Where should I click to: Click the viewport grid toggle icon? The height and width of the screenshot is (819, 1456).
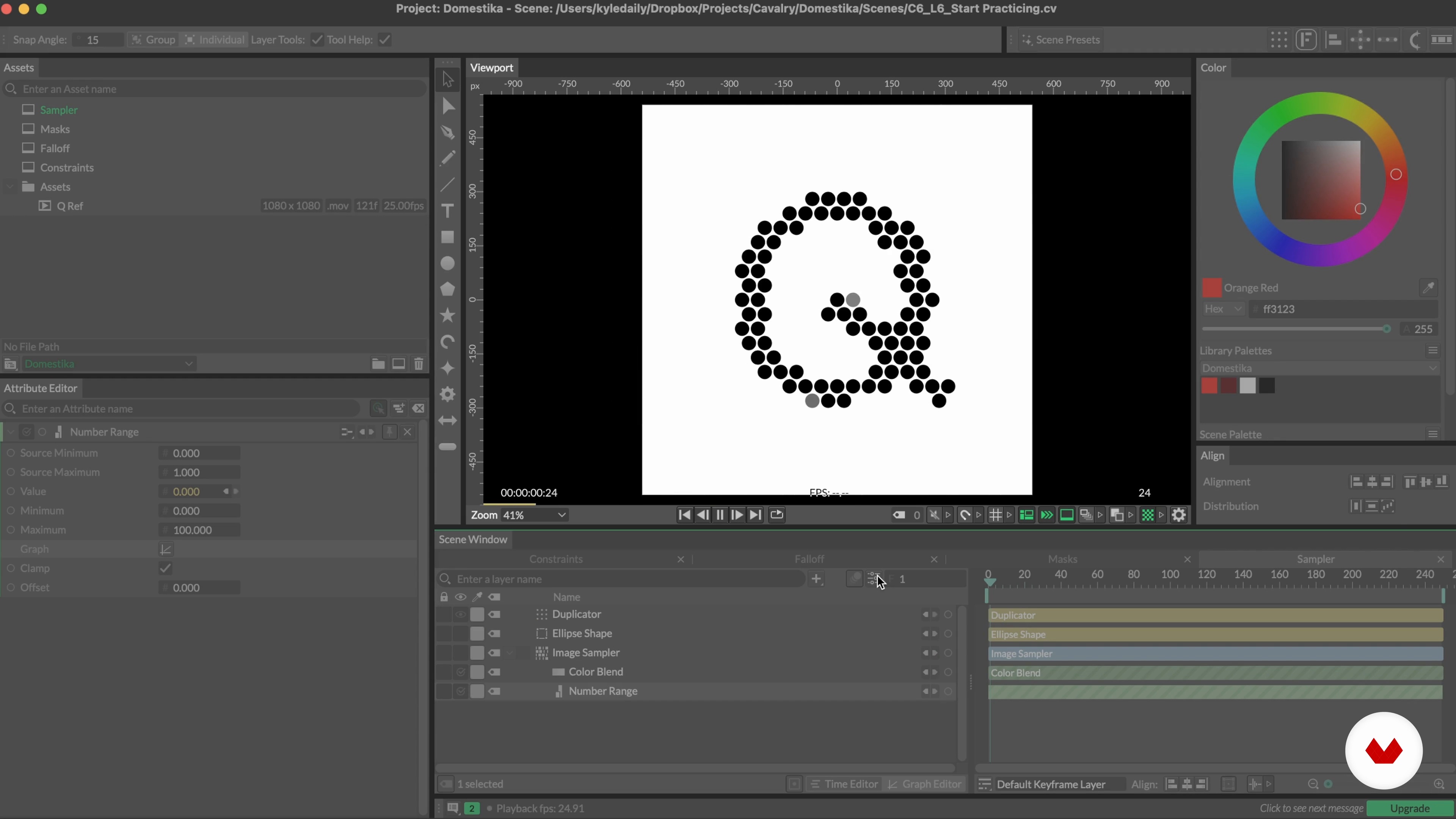(x=995, y=515)
